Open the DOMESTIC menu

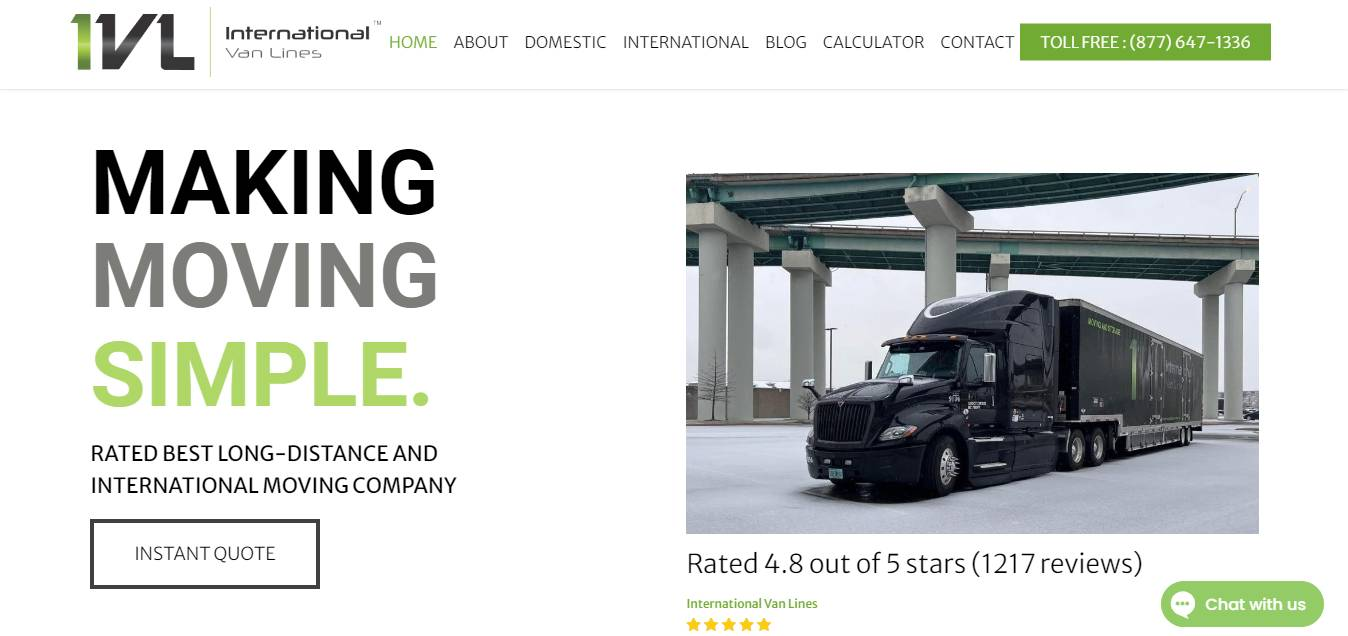(x=565, y=42)
